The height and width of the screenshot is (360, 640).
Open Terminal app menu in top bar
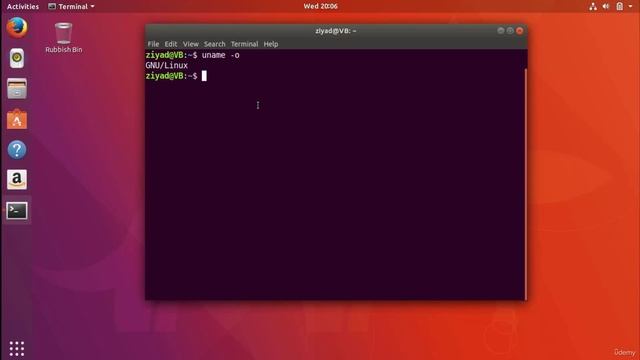tap(71, 7)
